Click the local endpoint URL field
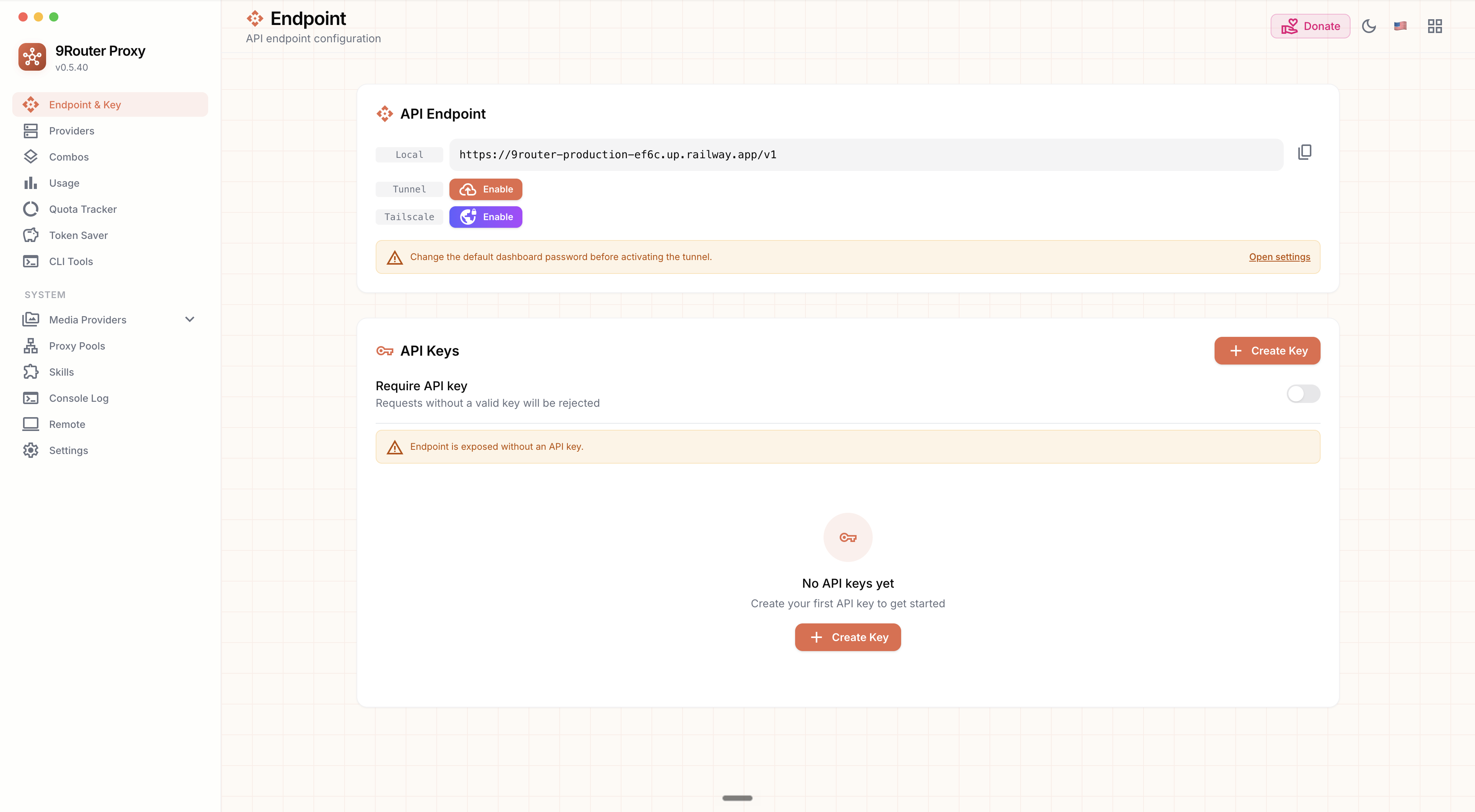 point(866,155)
